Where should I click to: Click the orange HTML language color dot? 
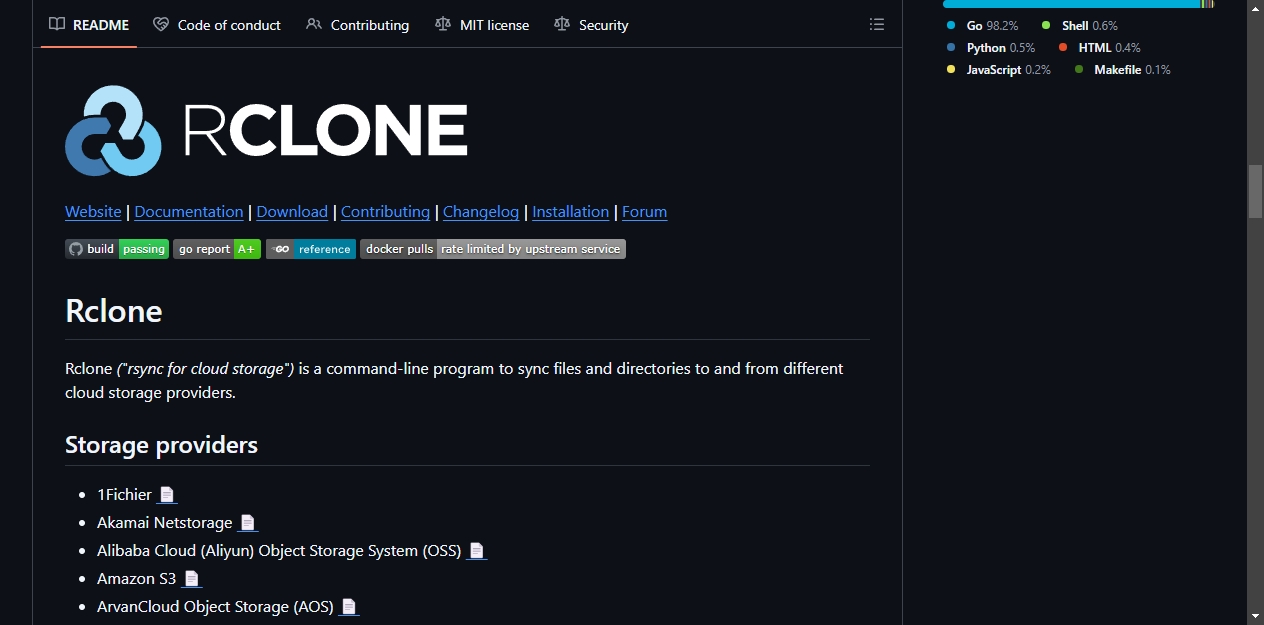tap(1063, 48)
